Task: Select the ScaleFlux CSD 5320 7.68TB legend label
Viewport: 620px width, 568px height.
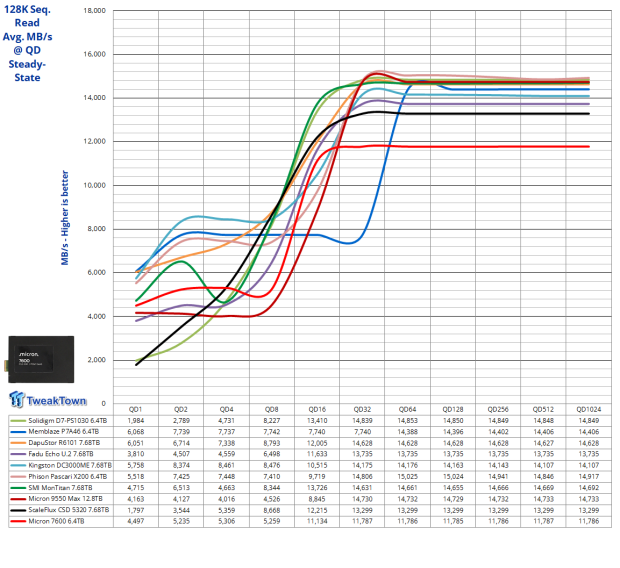Action: point(68,510)
